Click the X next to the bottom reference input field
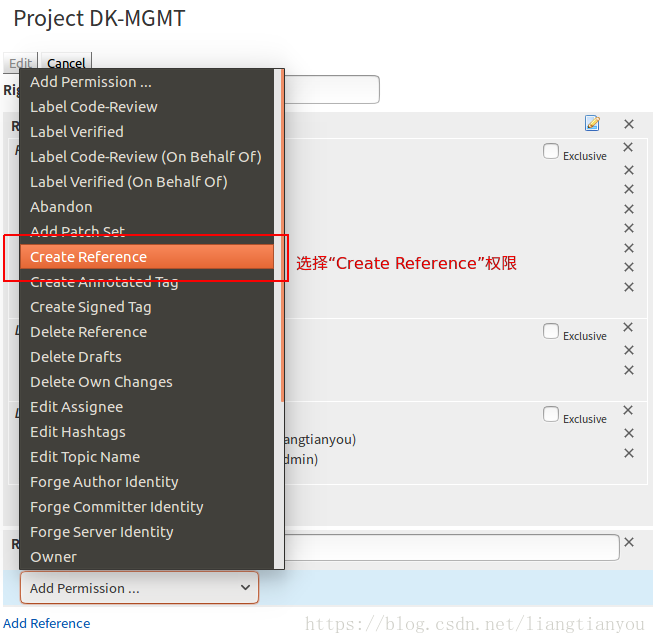Image resolution: width=657 pixels, height=644 pixels. (629, 542)
